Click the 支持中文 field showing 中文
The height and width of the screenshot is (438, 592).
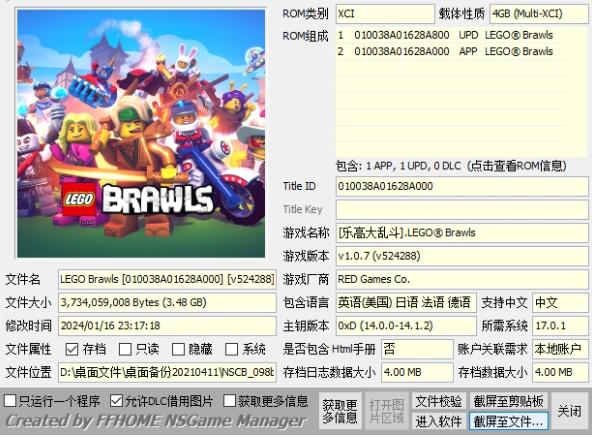pos(560,303)
